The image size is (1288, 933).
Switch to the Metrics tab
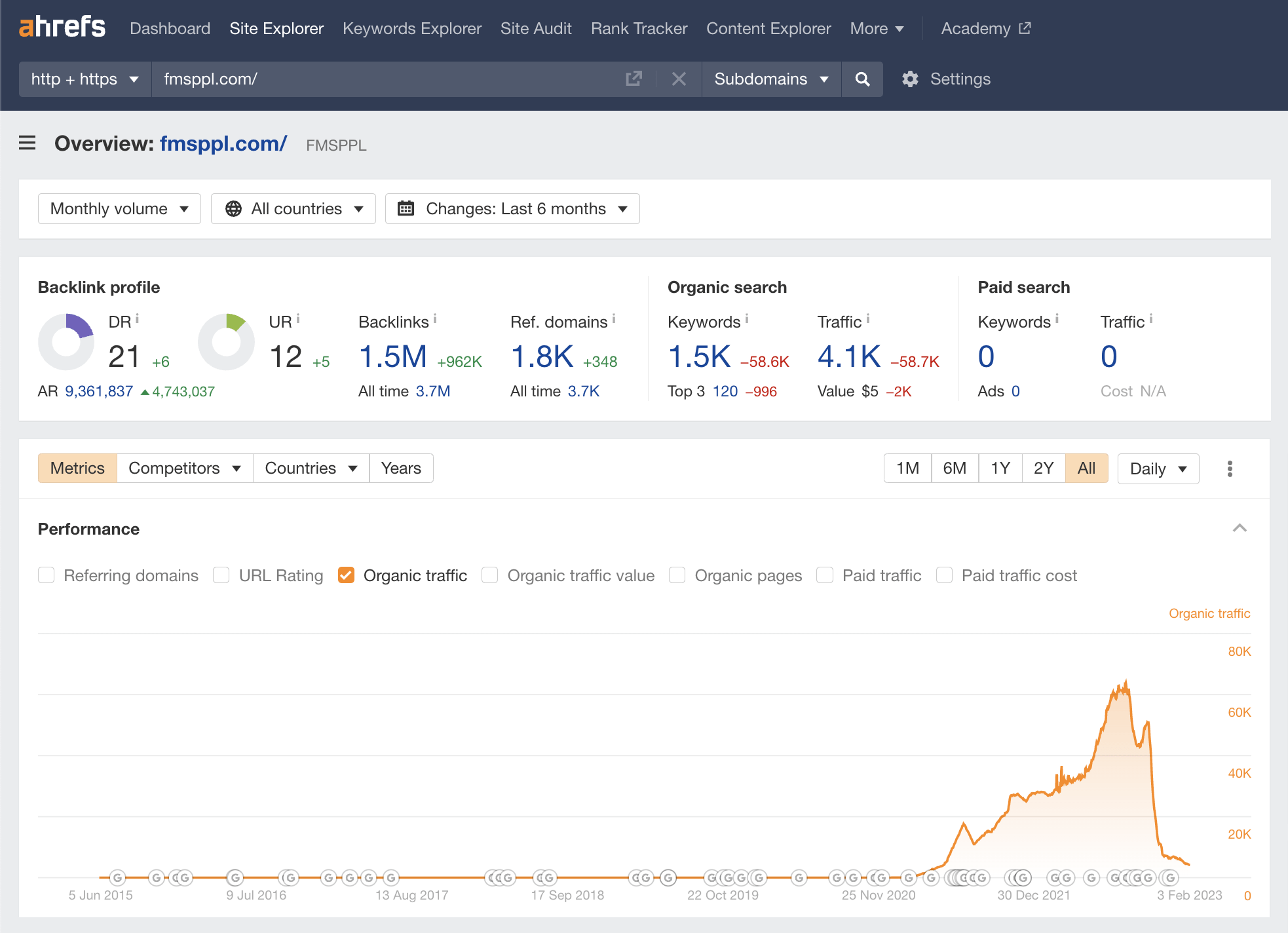point(77,468)
